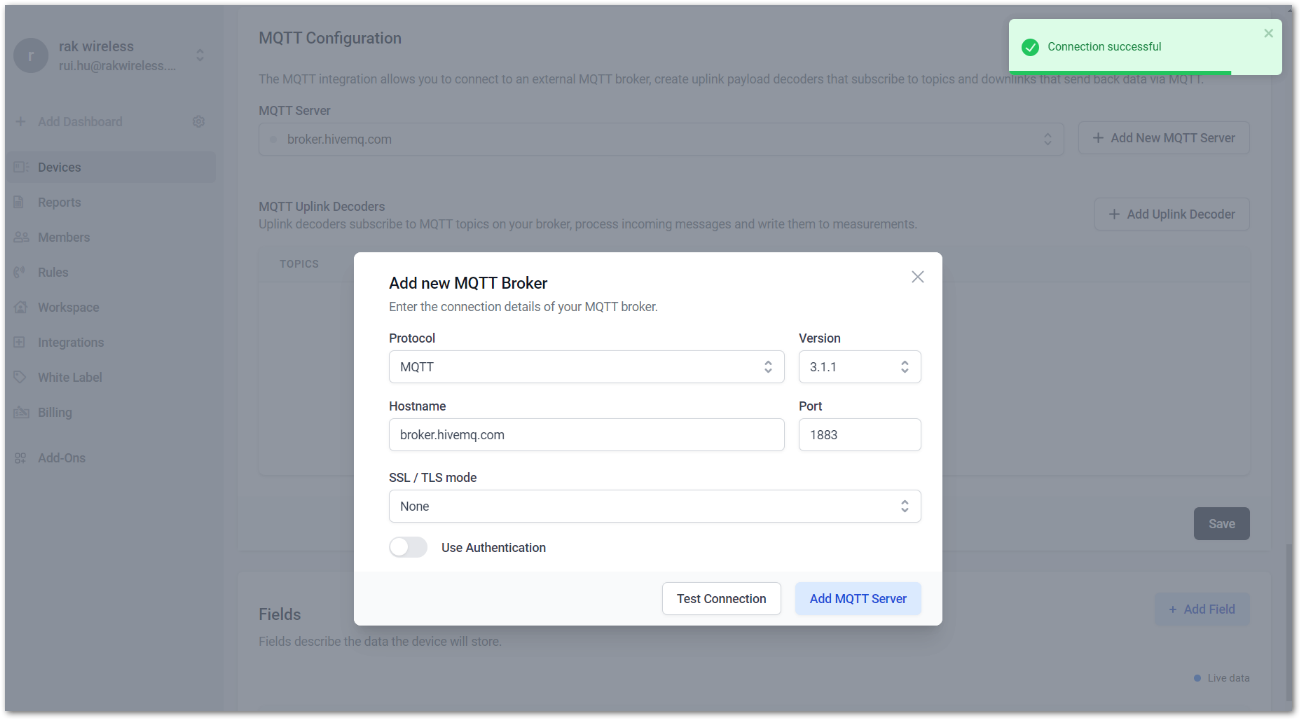Enable the Use Authentication toggle
1301x720 pixels.
pyautogui.click(x=408, y=548)
